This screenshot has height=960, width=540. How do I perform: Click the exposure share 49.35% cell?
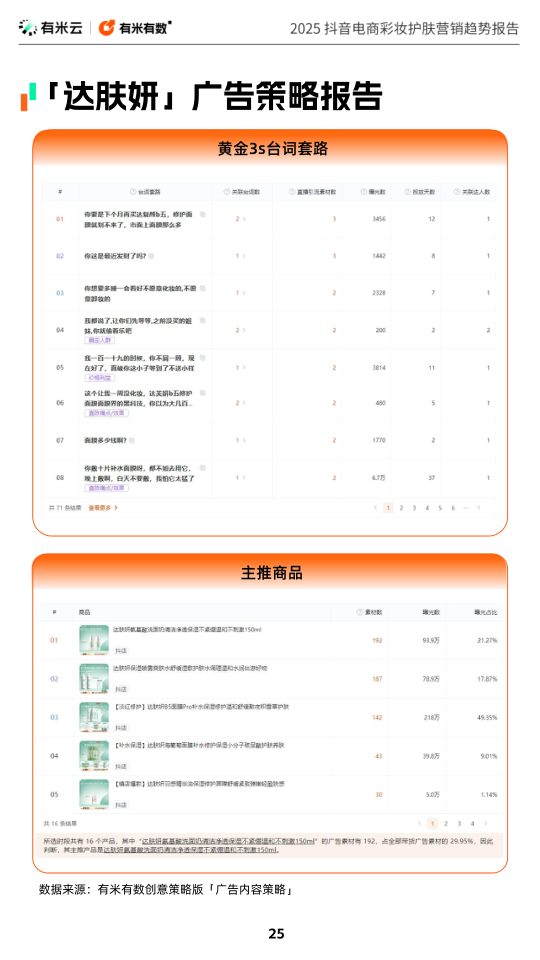coord(487,717)
